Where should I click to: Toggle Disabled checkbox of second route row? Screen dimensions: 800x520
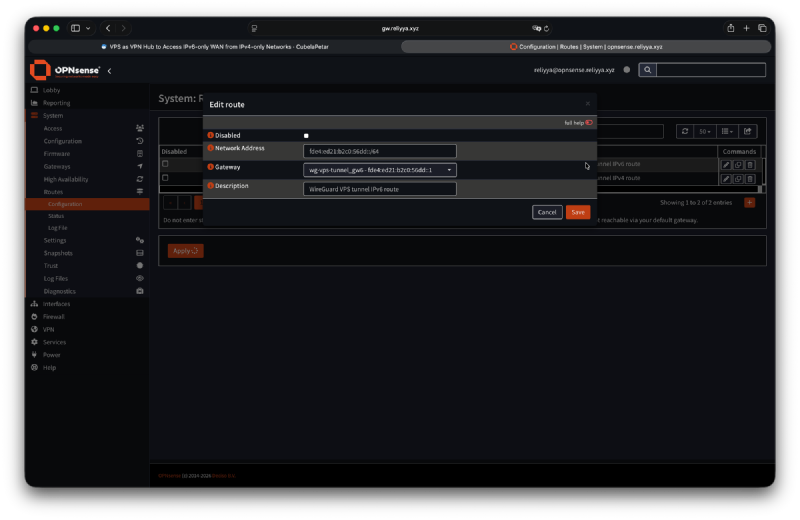(x=165, y=178)
